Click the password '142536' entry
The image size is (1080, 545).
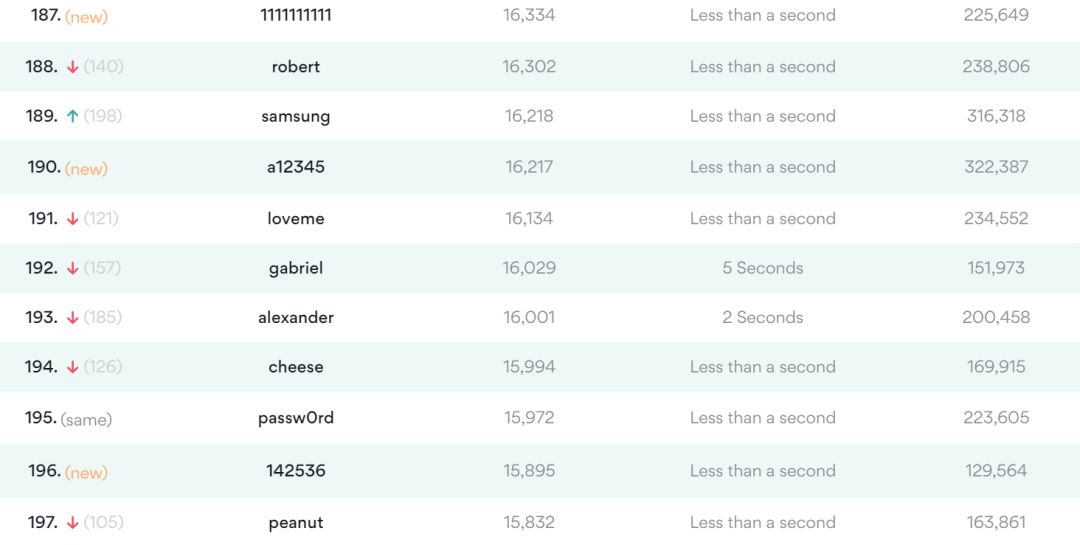pyautogui.click(x=296, y=470)
